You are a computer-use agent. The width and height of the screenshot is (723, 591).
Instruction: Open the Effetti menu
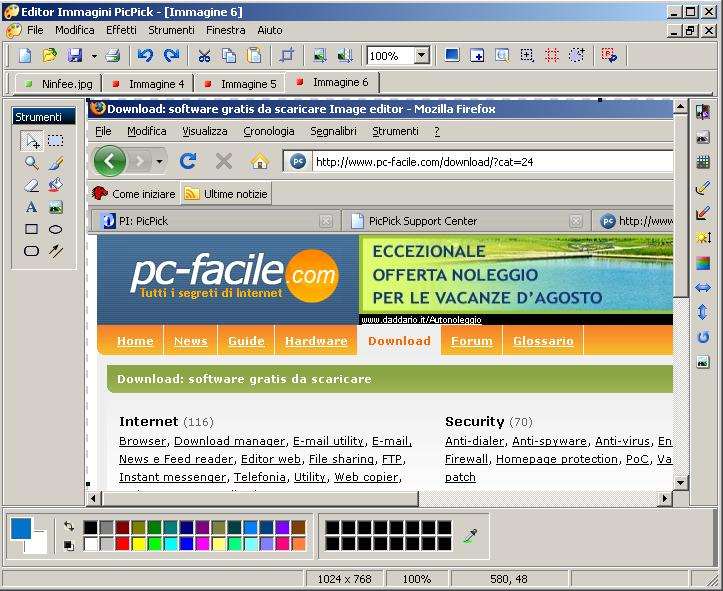point(121,30)
